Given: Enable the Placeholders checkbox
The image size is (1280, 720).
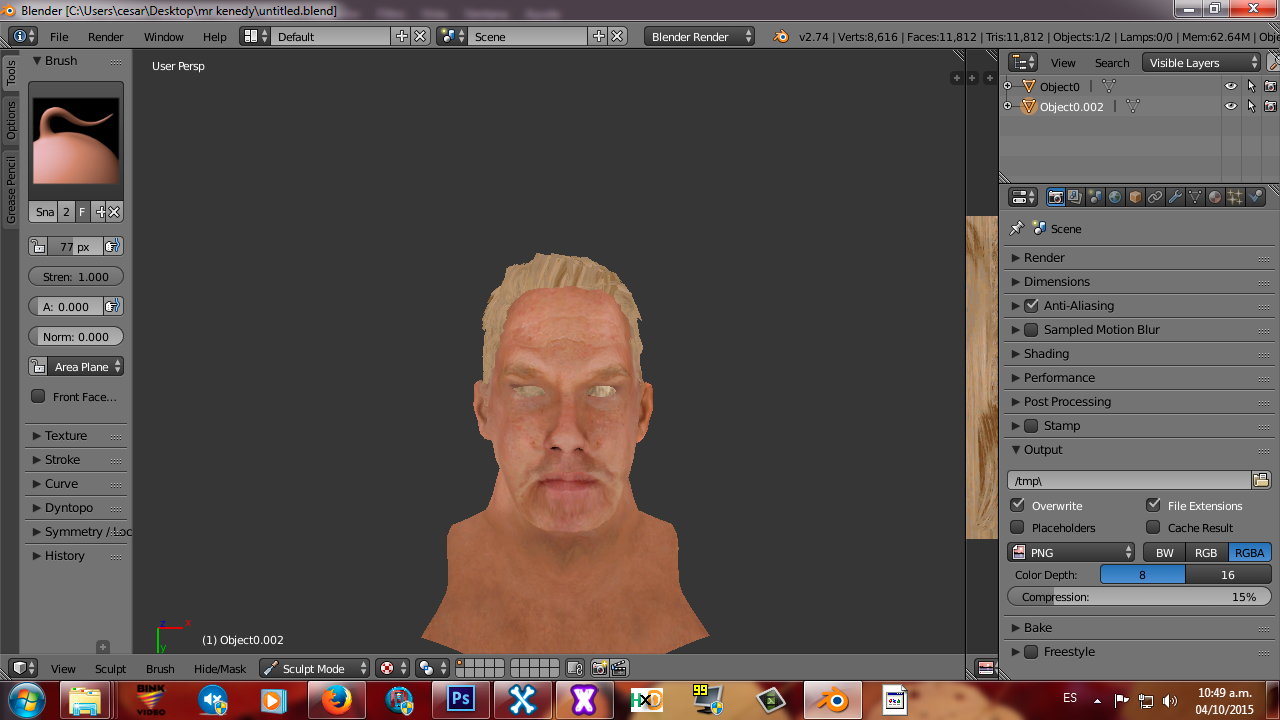Looking at the screenshot, I should pos(1017,527).
